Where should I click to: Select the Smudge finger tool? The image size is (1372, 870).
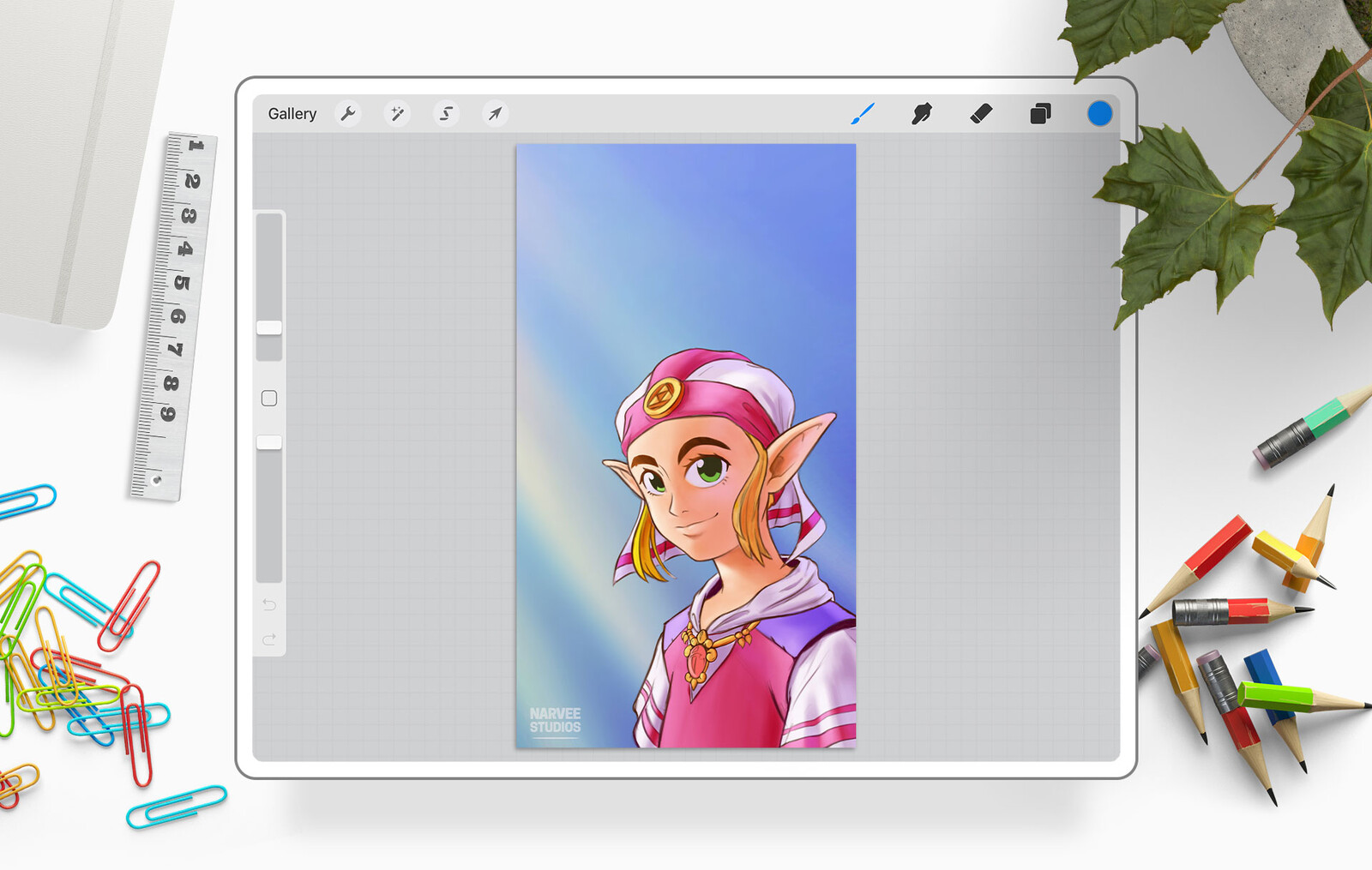(922, 113)
